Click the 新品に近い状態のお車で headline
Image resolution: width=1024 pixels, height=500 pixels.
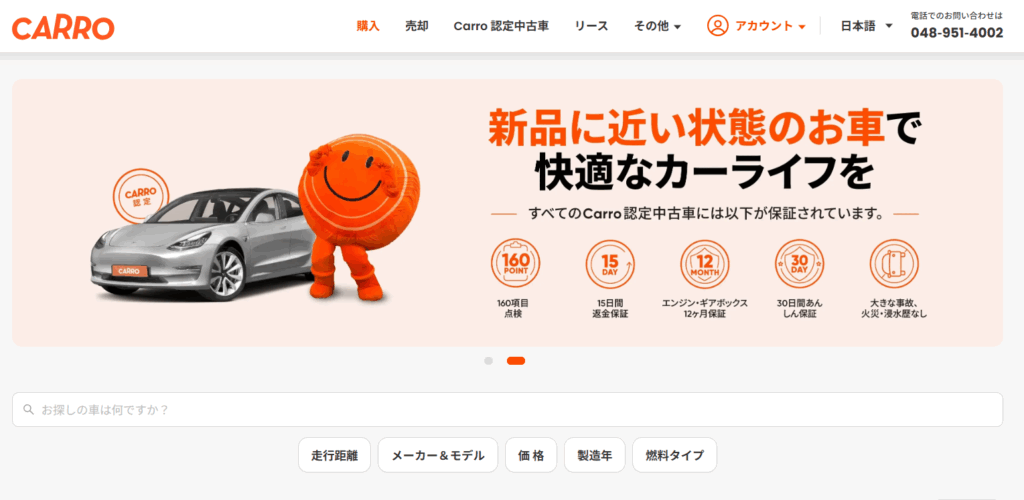click(x=705, y=128)
